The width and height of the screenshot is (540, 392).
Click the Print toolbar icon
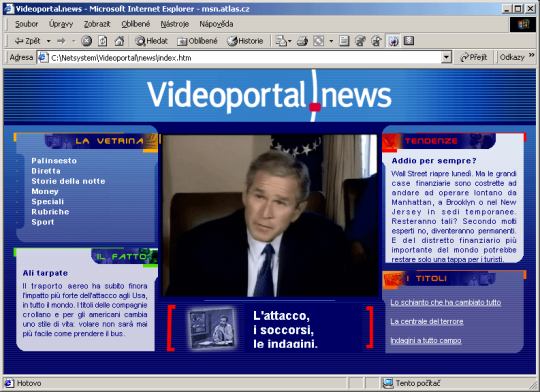(302, 41)
